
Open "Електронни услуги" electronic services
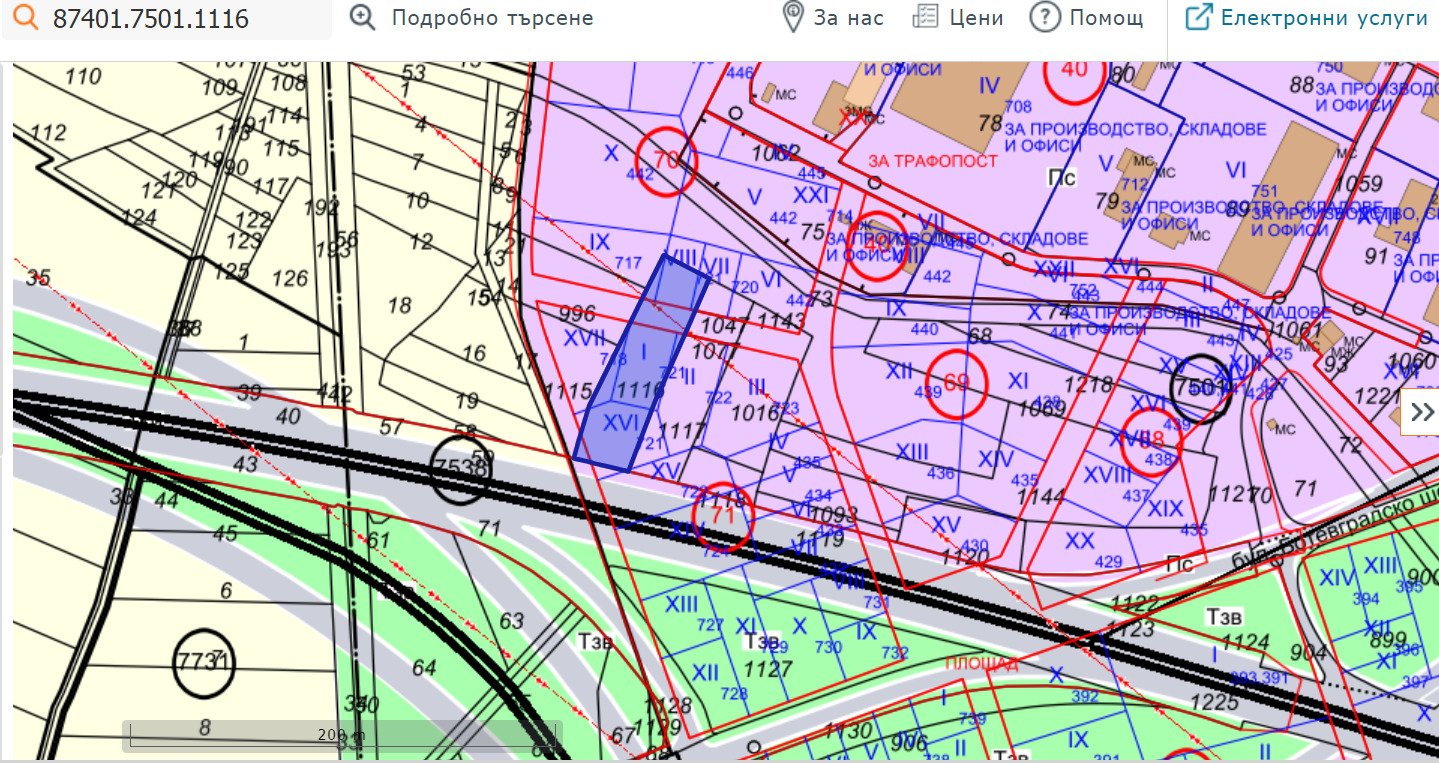coord(1324,18)
